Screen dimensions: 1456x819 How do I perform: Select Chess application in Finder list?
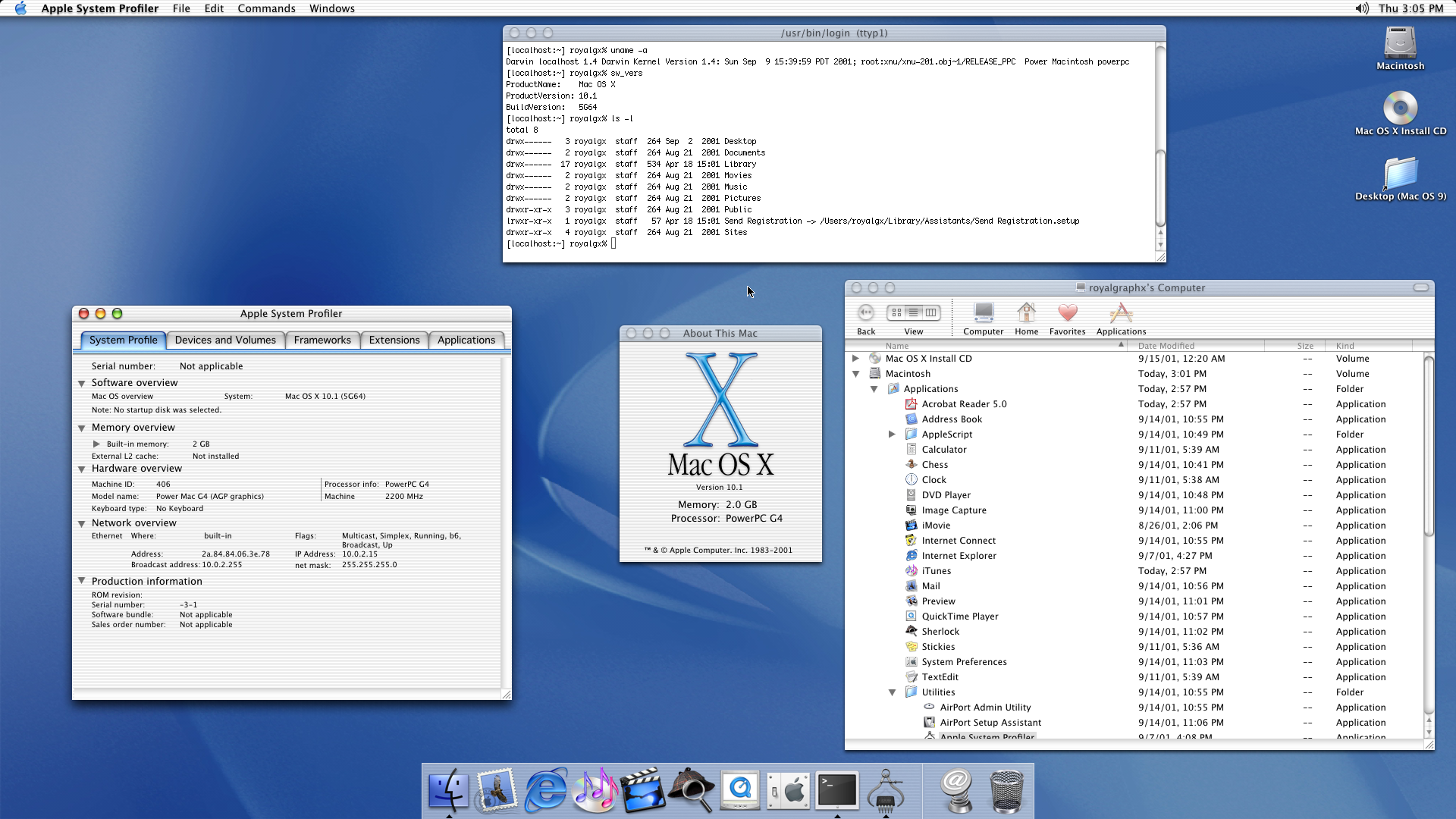click(x=1135, y=465)
